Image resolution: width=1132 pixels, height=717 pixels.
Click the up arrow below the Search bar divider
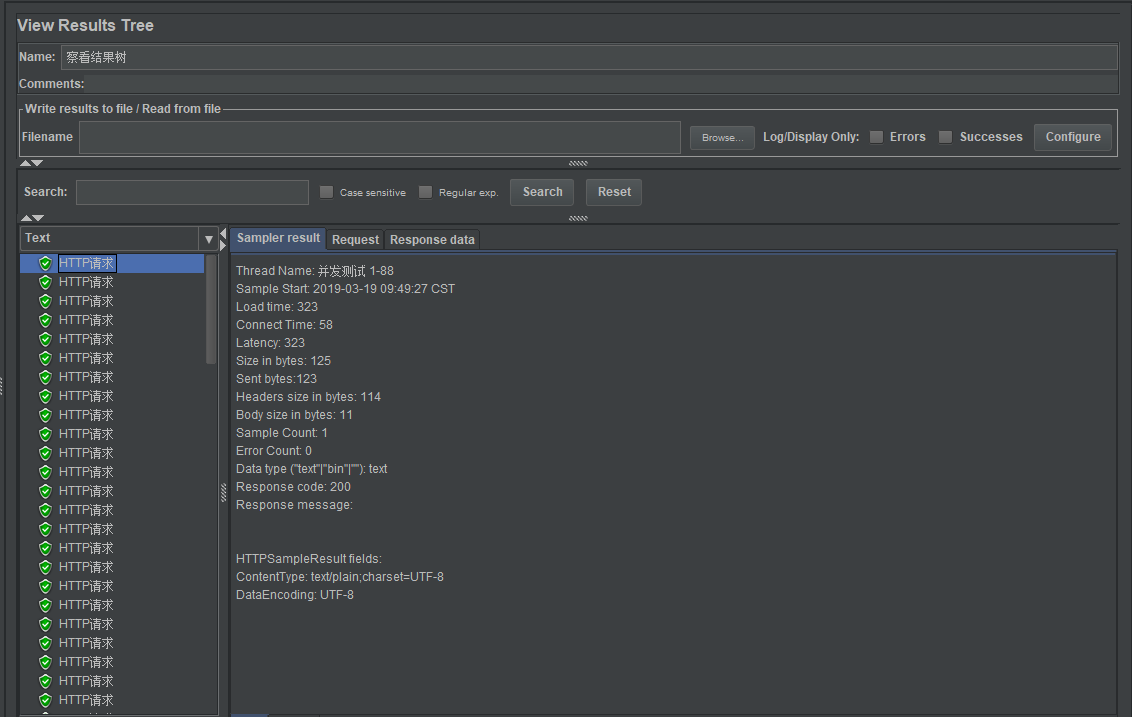click(x=26, y=217)
